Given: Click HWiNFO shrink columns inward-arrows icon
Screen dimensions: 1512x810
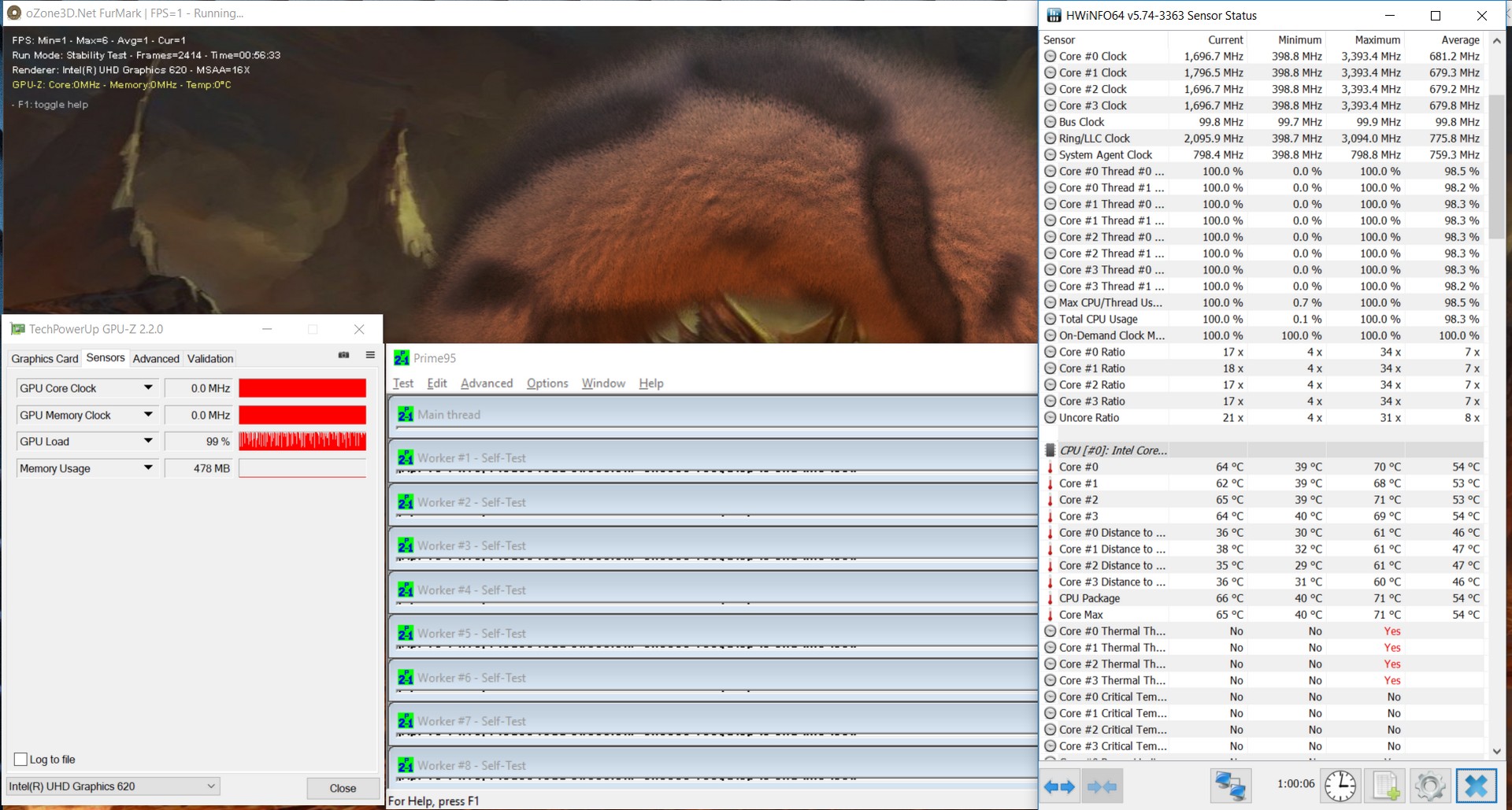Looking at the screenshot, I should 1102,786.
